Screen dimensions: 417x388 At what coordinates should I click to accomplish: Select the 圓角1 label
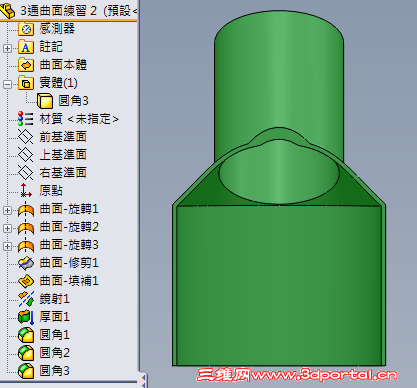(x=54, y=335)
